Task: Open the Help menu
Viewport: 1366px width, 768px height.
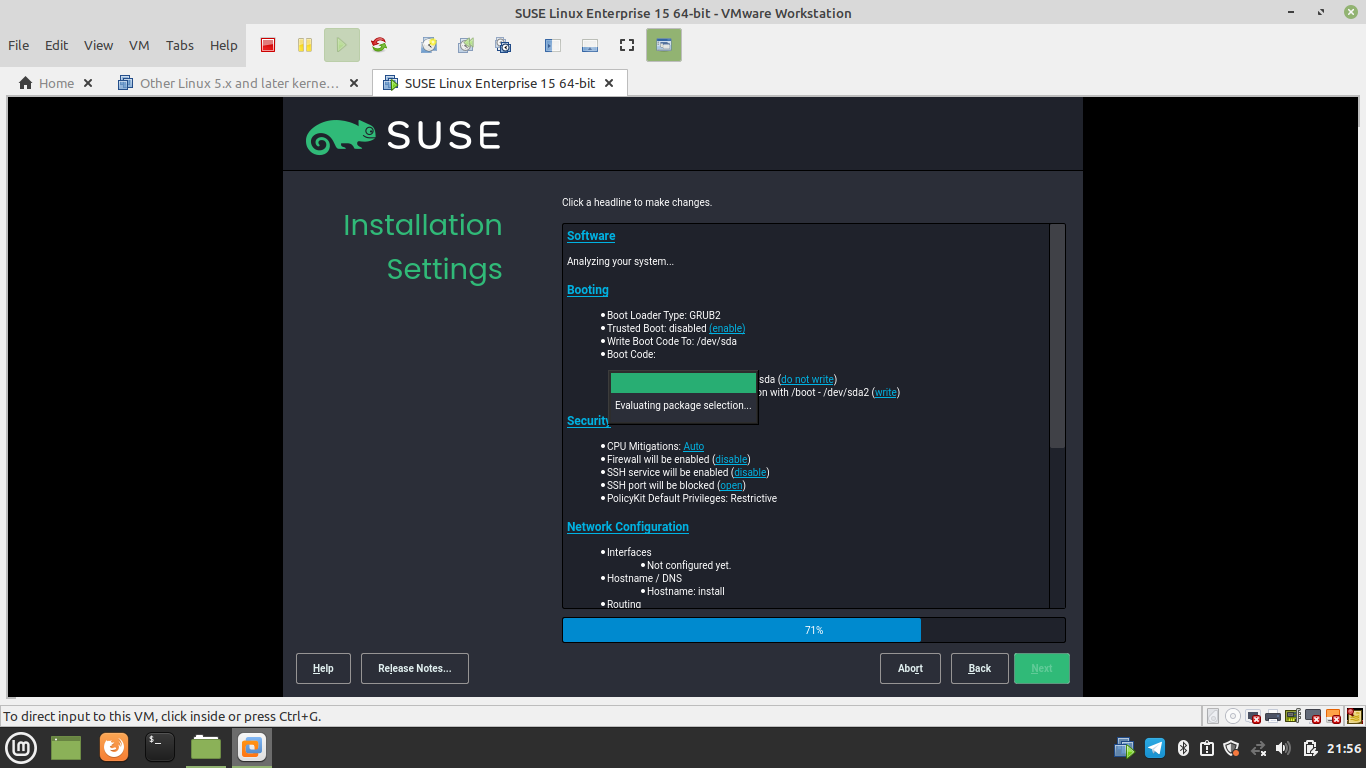Action: (224, 45)
